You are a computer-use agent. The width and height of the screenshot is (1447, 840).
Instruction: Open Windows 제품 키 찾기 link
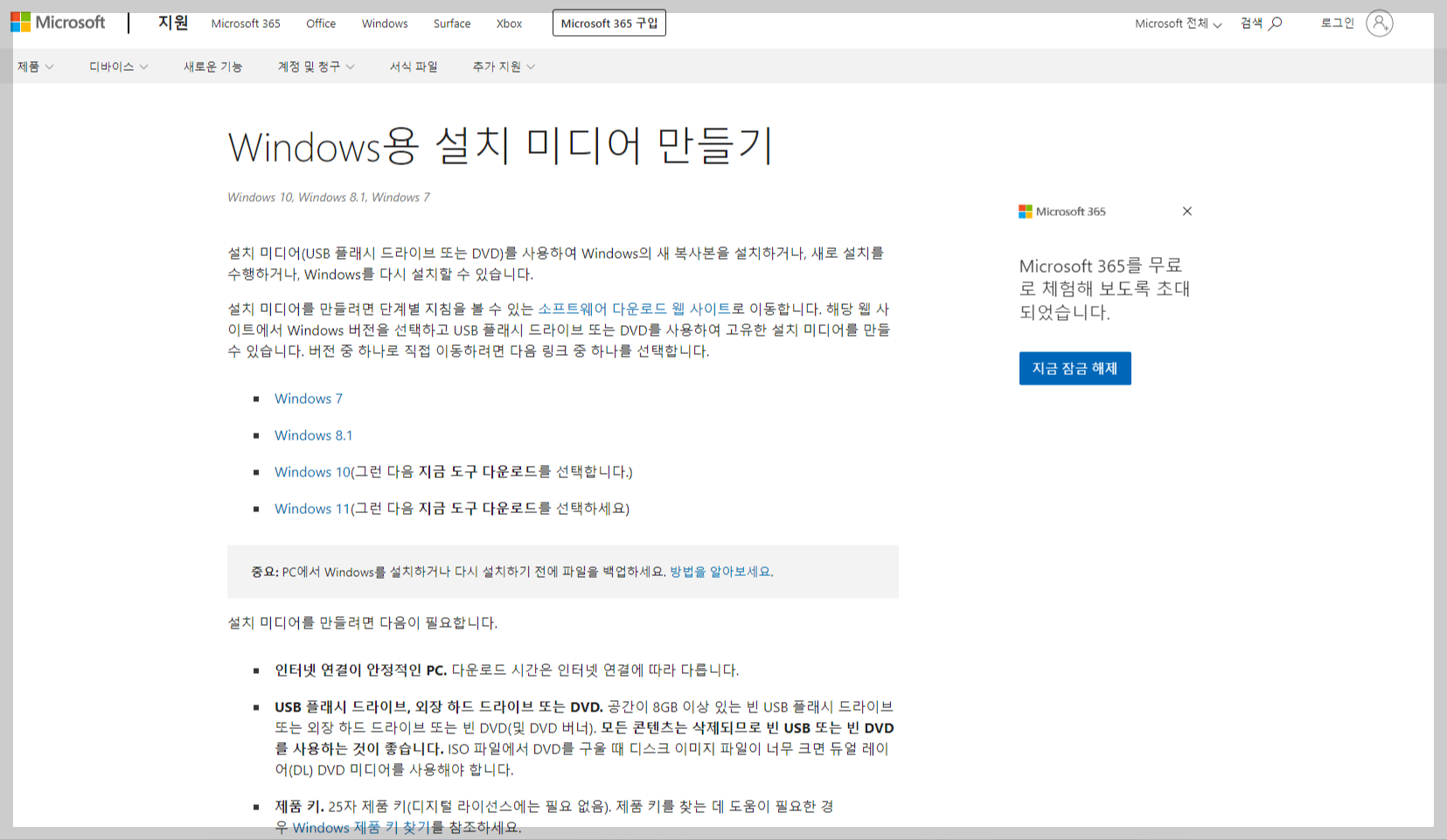tap(362, 828)
